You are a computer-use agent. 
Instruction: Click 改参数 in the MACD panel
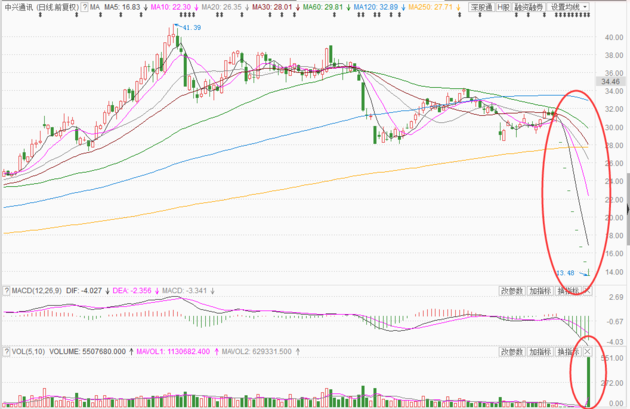(x=512, y=291)
